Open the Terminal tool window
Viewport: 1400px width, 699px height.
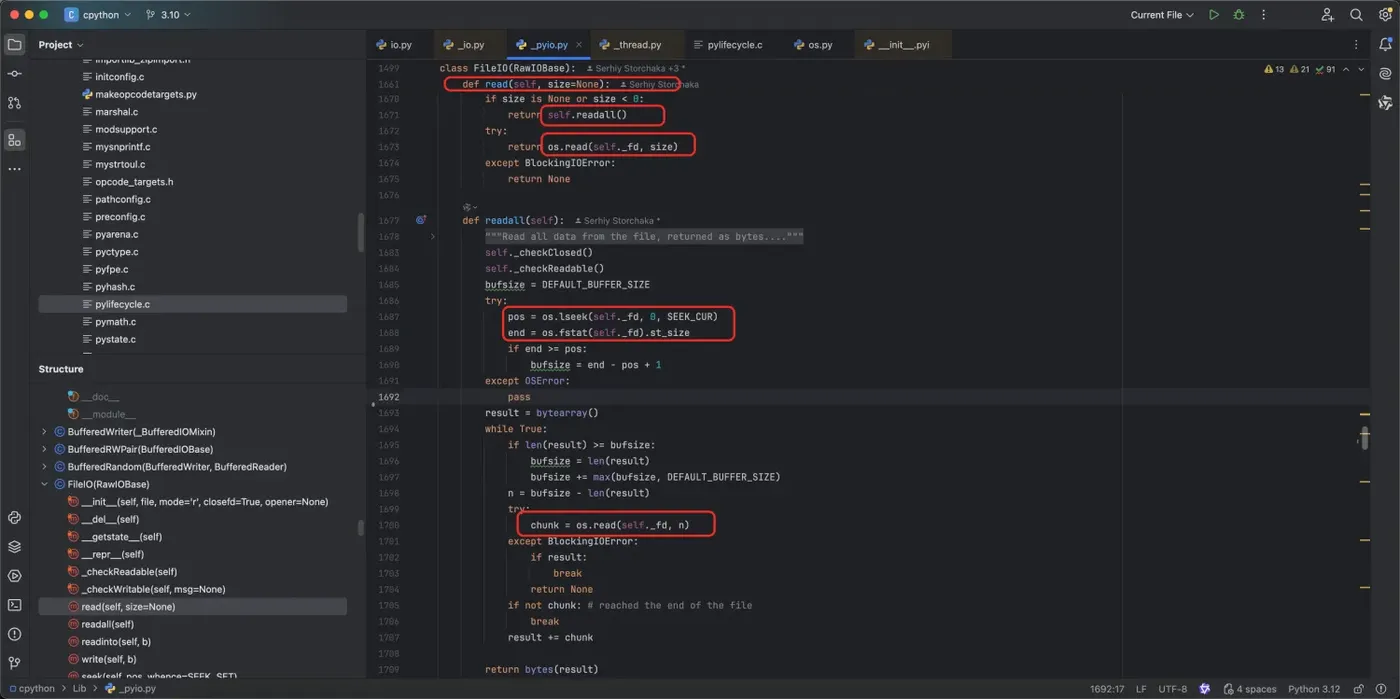(14, 605)
